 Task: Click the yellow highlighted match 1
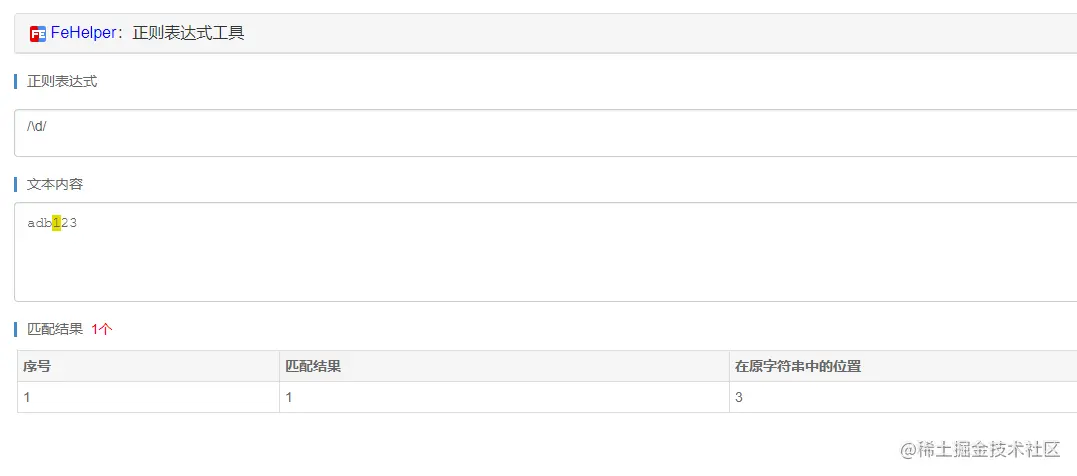(x=57, y=224)
